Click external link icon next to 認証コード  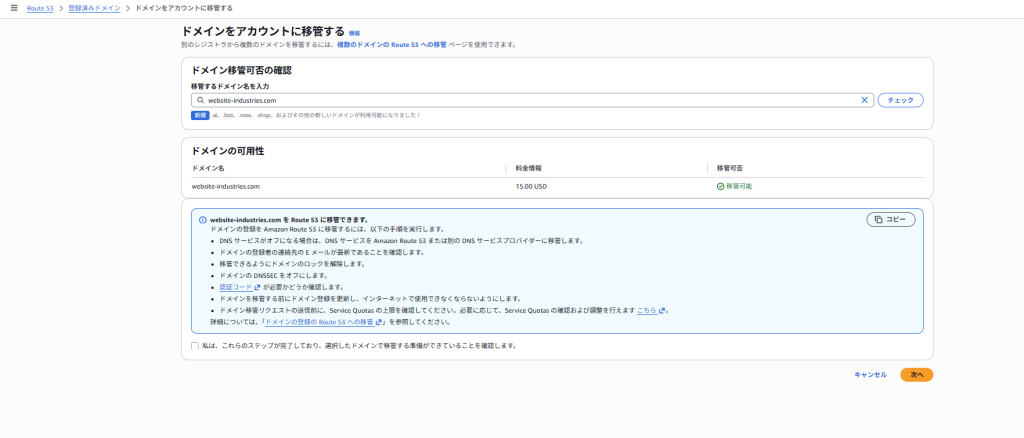click(257, 286)
